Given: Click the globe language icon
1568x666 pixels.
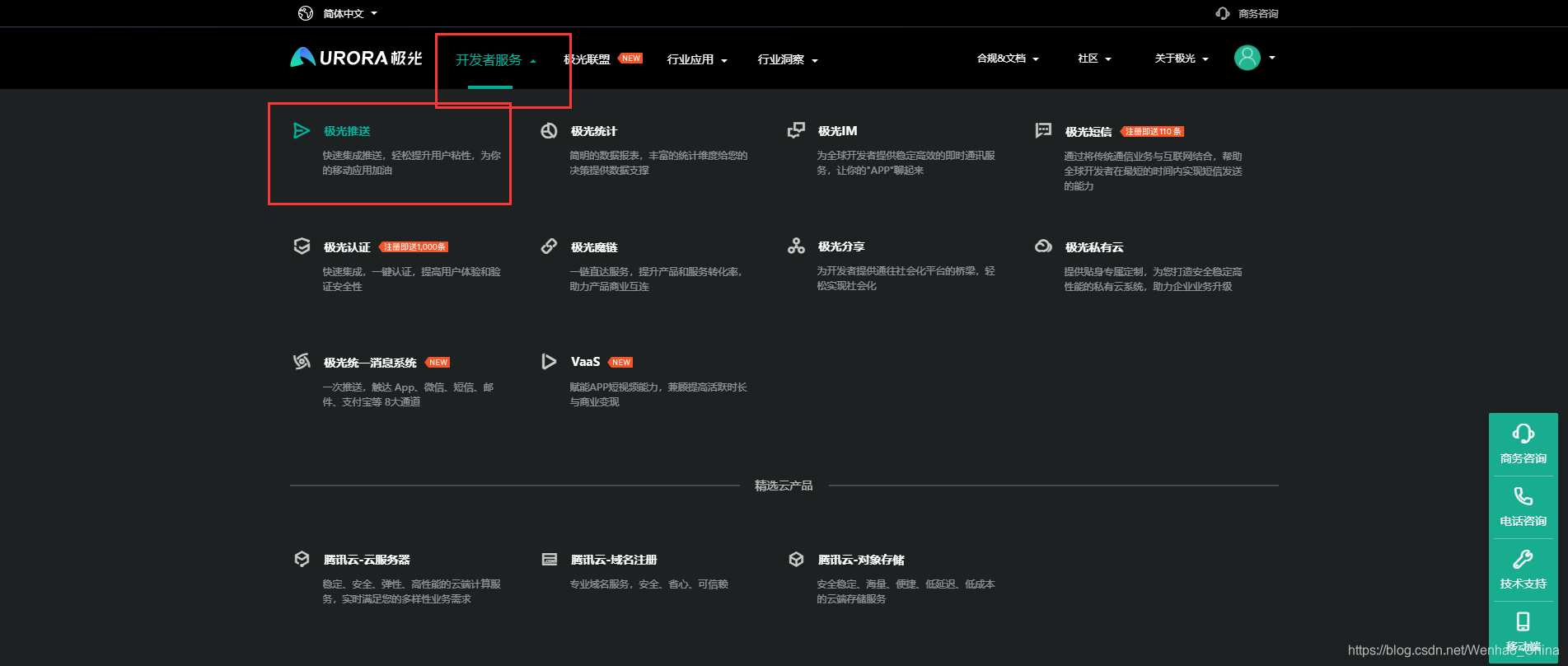Looking at the screenshot, I should point(306,13).
